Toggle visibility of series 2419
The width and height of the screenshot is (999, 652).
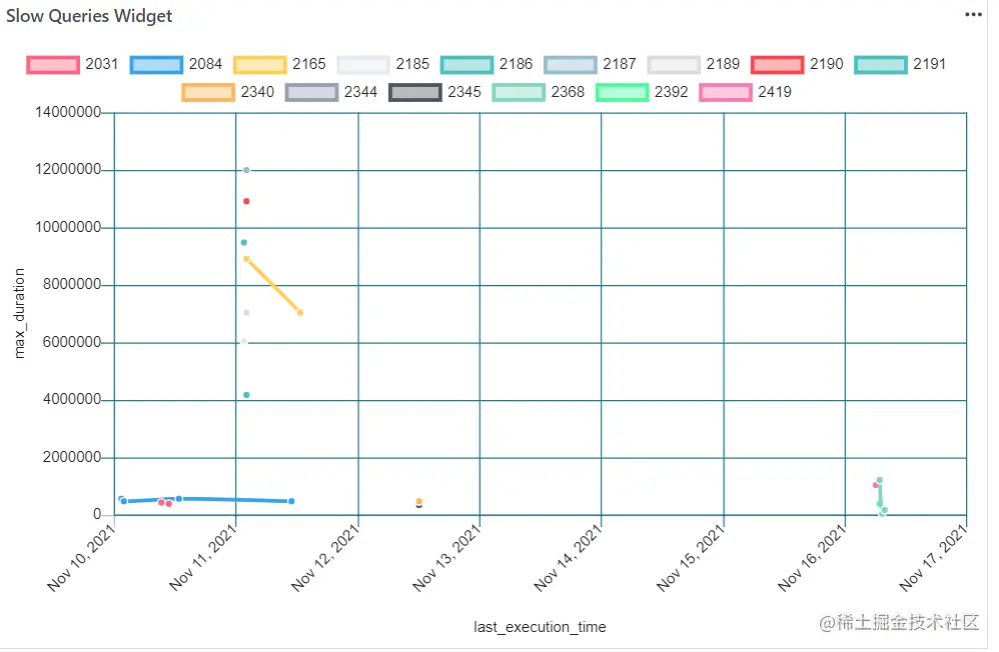pyautogui.click(x=726, y=92)
